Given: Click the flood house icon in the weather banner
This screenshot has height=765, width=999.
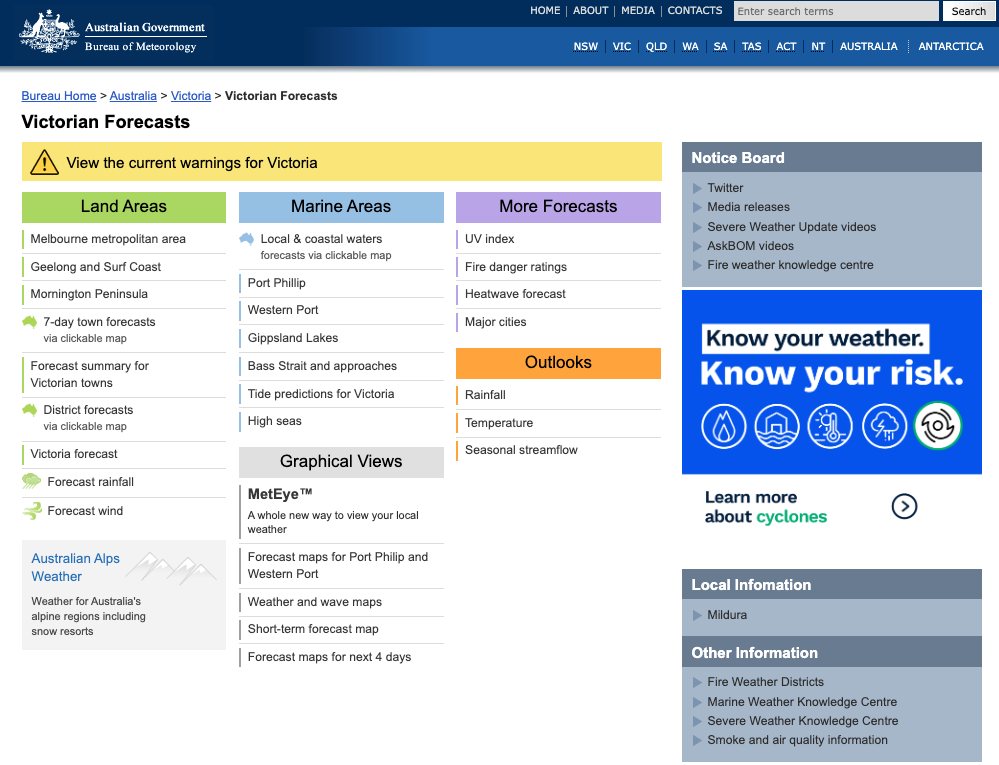Looking at the screenshot, I should click(777, 425).
